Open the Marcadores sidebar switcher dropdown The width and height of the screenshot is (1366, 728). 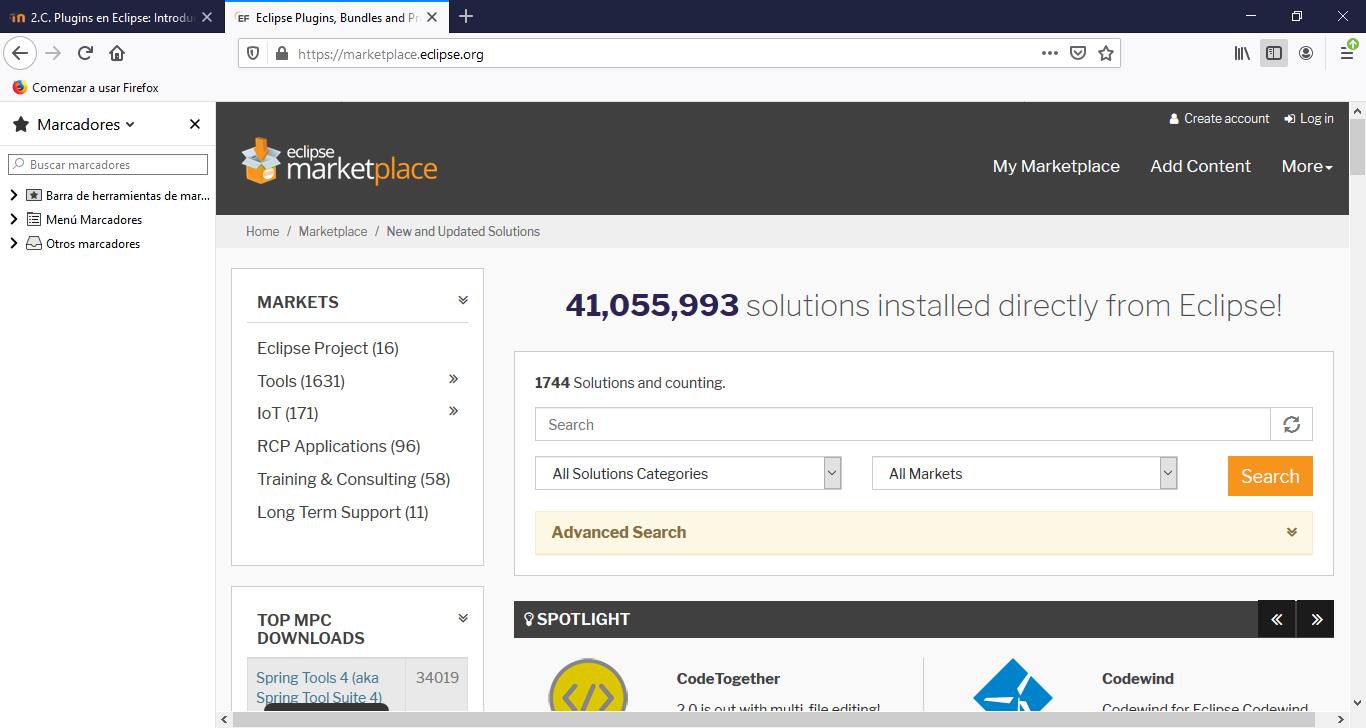(x=86, y=124)
